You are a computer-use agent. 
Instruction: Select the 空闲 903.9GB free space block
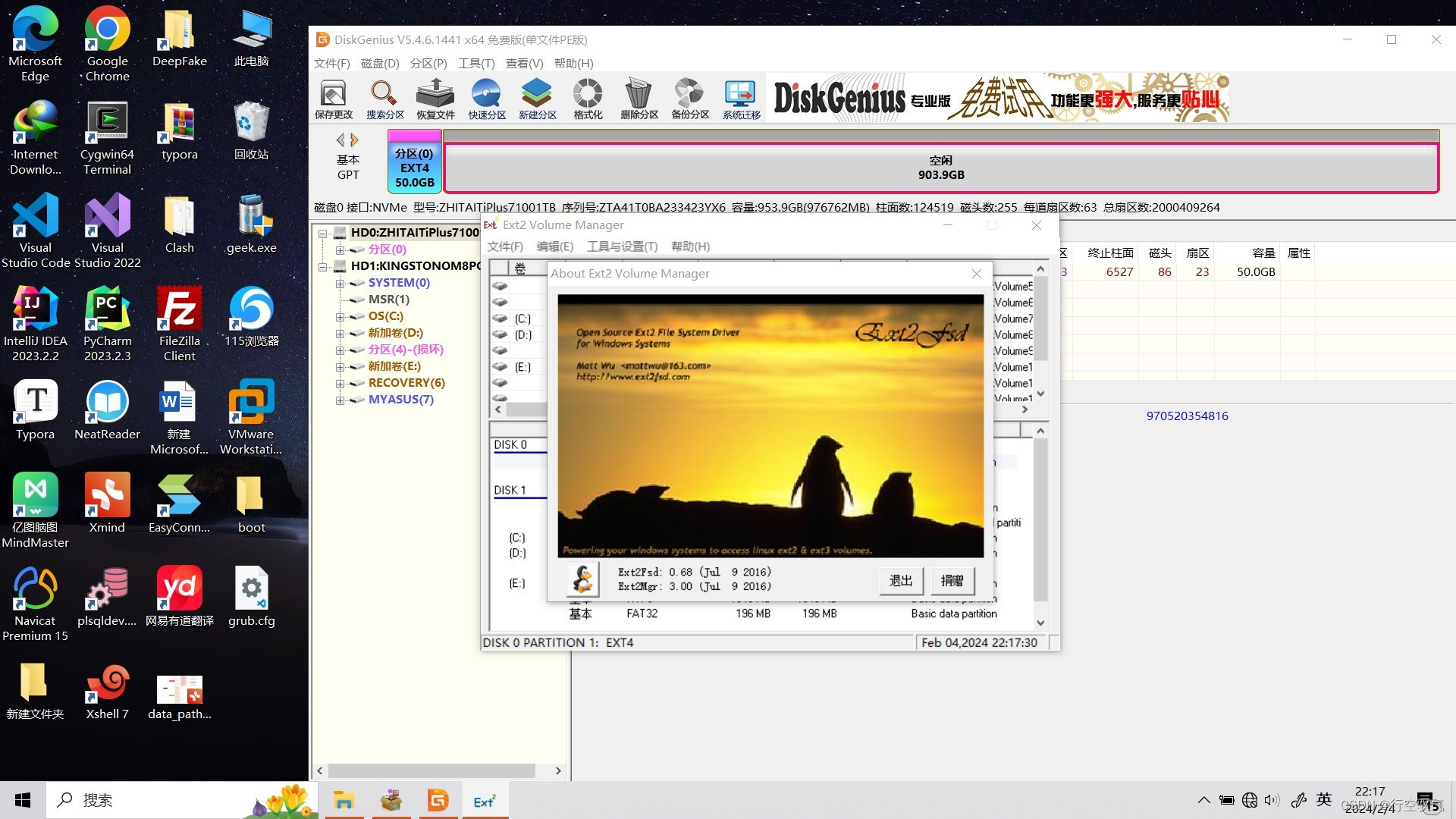point(941,168)
